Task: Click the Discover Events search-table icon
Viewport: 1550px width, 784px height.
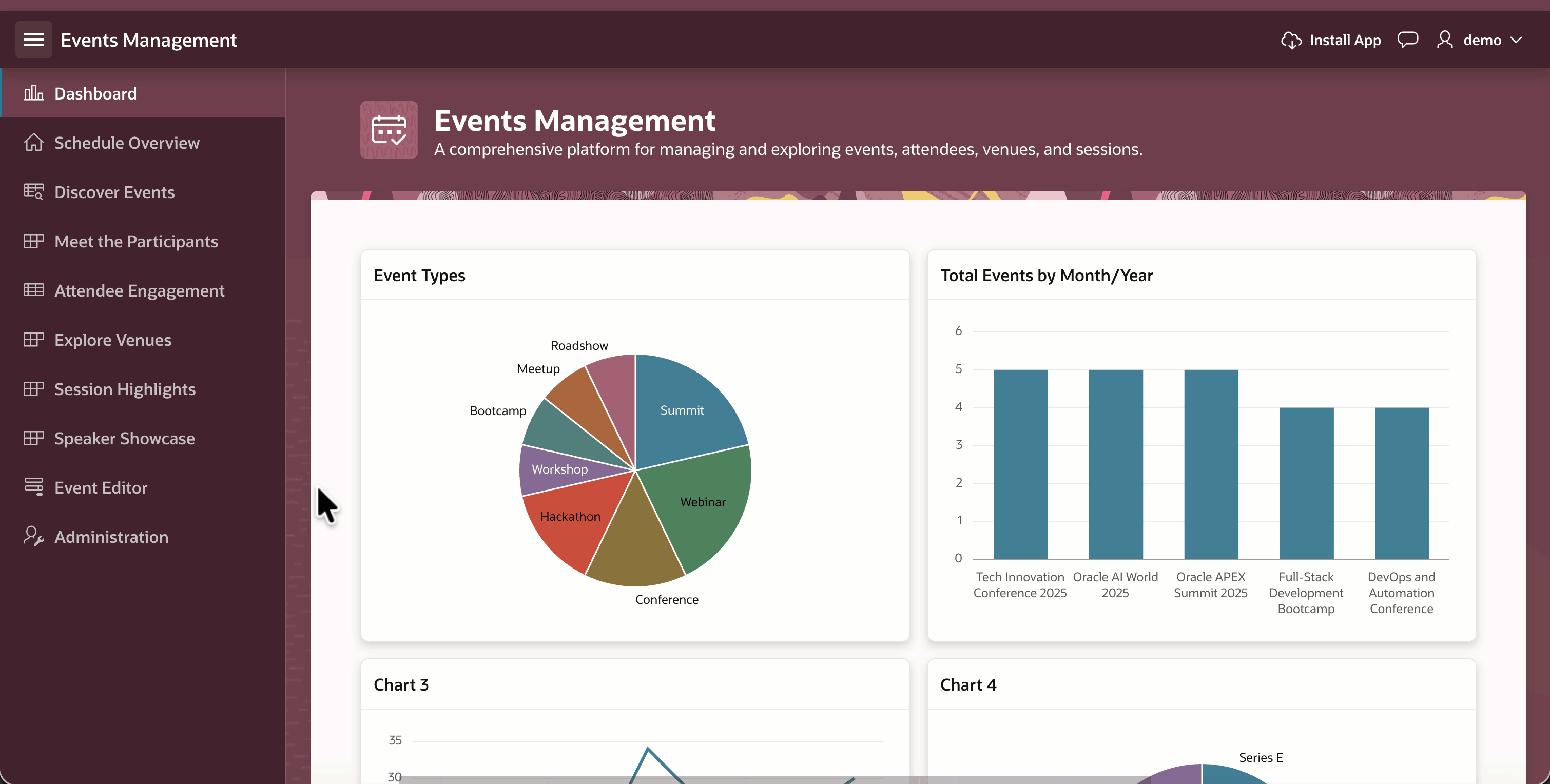Action: pos(34,192)
